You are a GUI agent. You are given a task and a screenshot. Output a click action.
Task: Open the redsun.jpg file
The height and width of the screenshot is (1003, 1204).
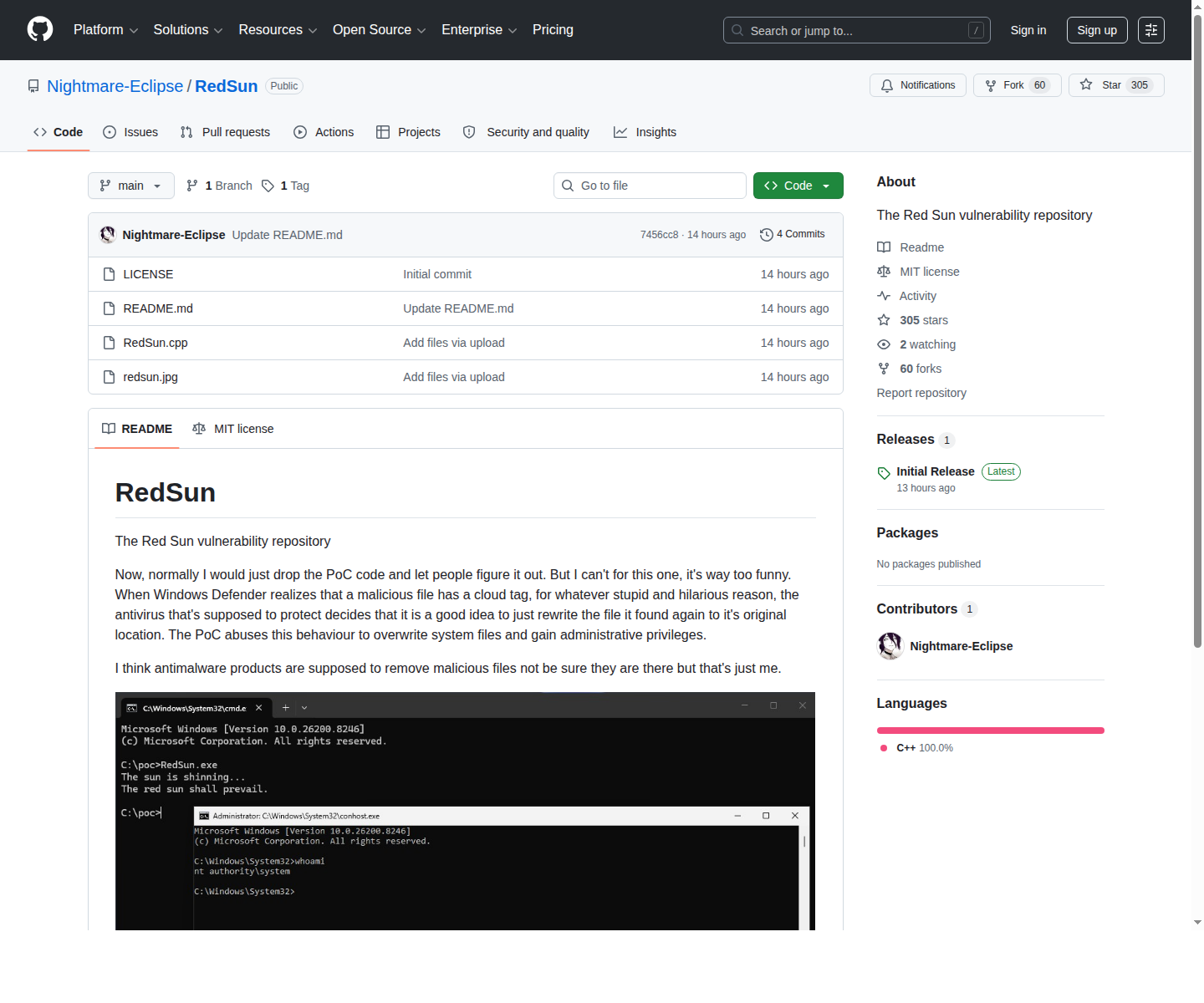(x=150, y=377)
